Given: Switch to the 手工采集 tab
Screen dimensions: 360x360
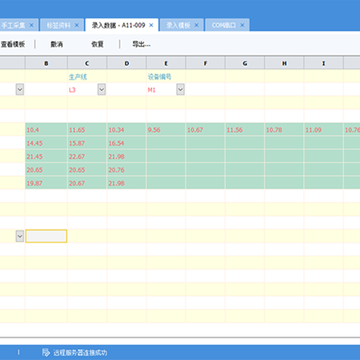Looking at the screenshot, I should (14, 25).
